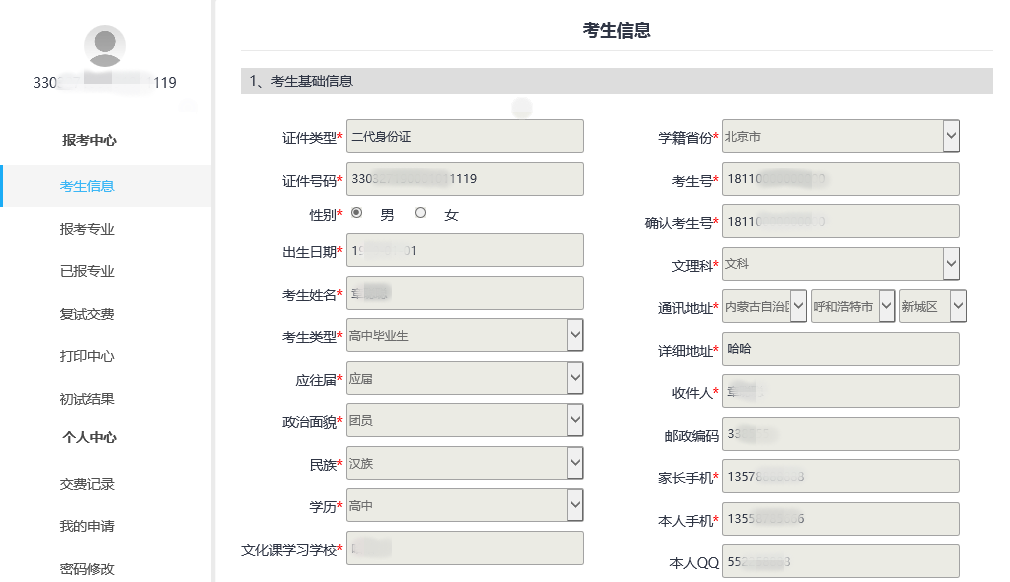Open 已报专业 sidebar item

(x=87, y=271)
